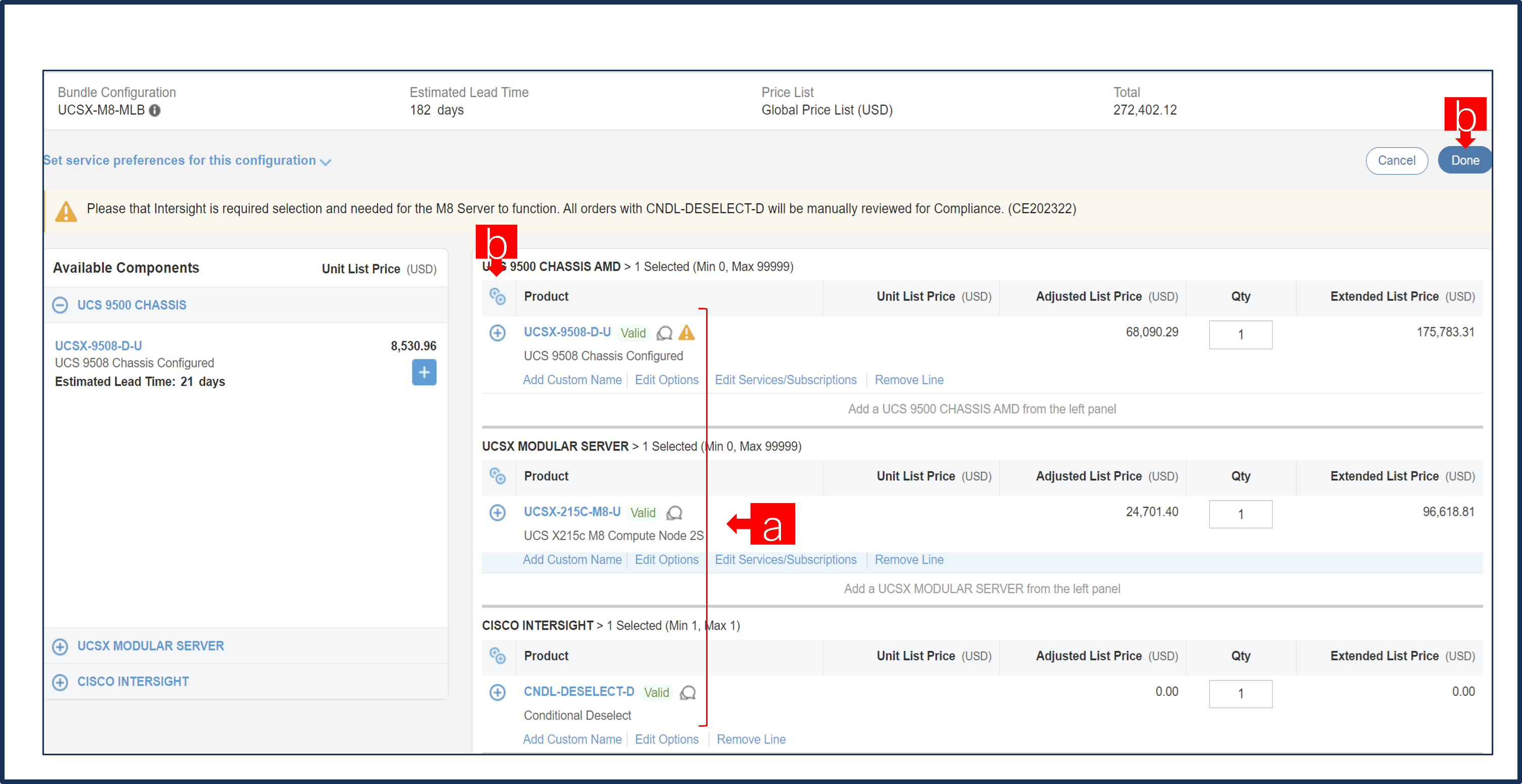Click the Valid status beside UCSX-215C-M8-U
1522x784 pixels.
[643, 512]
